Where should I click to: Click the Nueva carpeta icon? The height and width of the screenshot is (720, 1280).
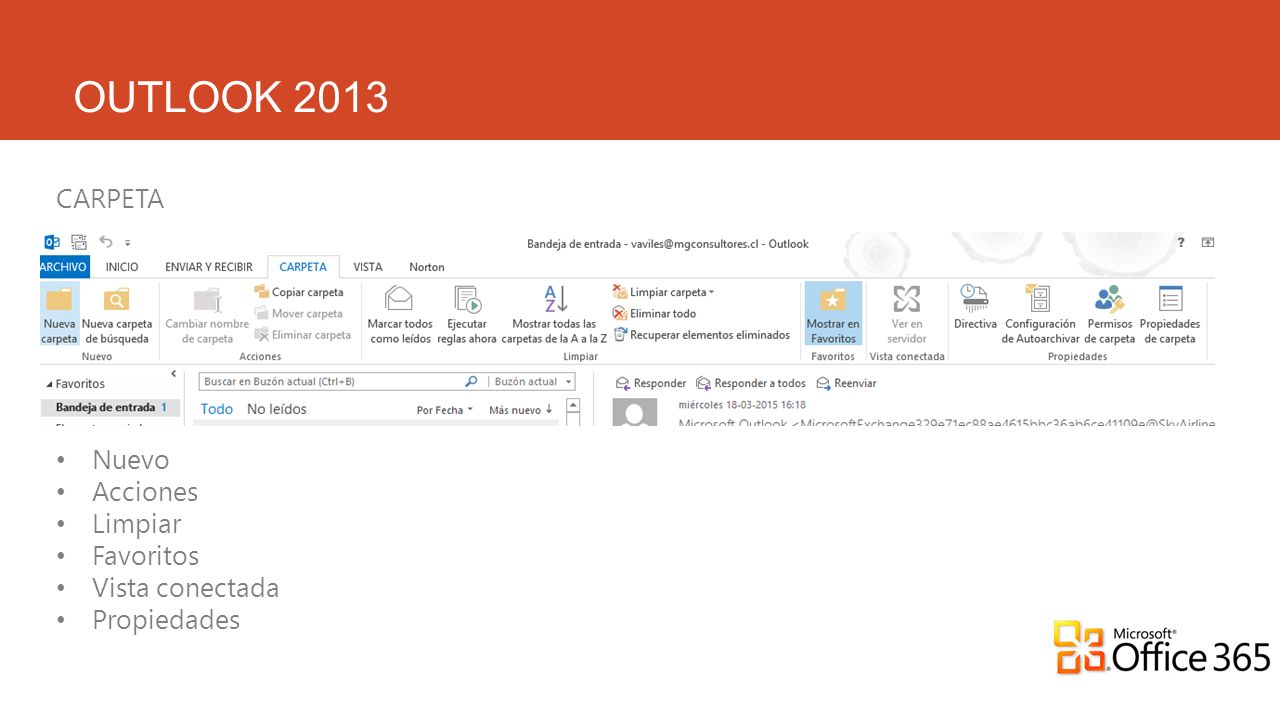pos(59,314)
